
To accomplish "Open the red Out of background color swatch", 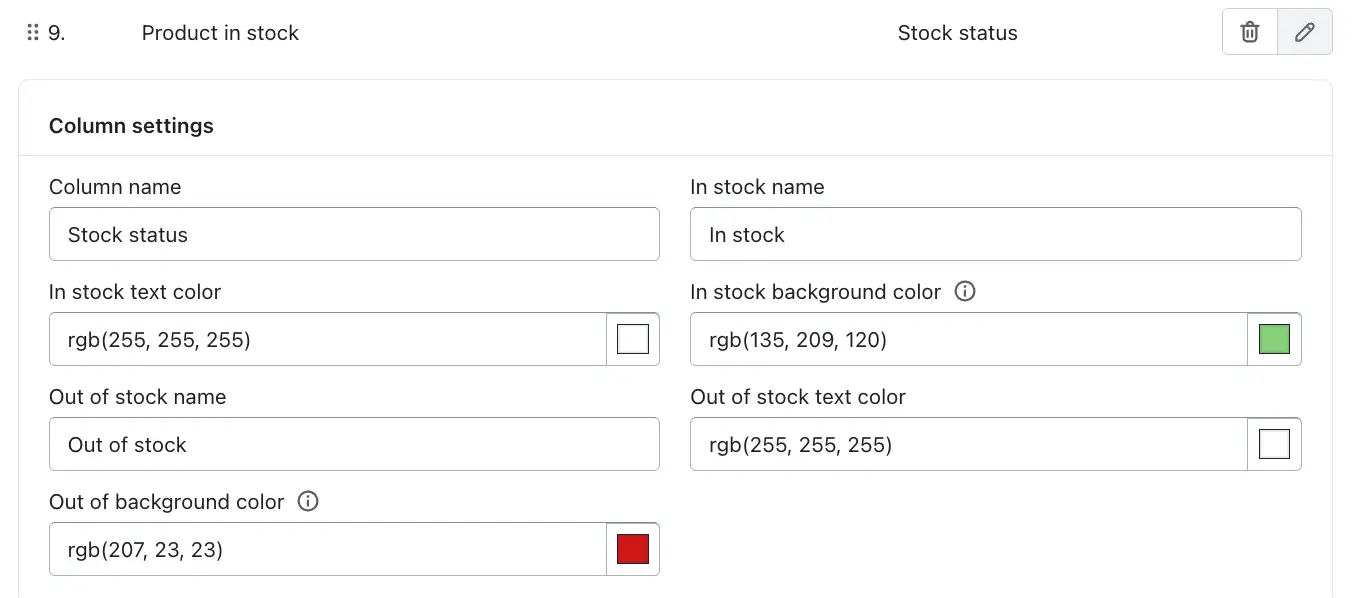I will (x=633, y=549).
